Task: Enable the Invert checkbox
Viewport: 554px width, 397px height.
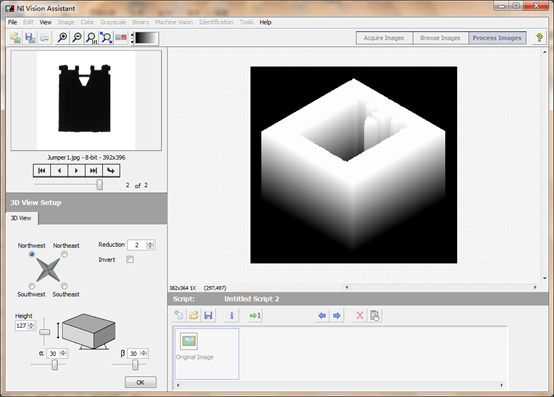Action: 130,260
